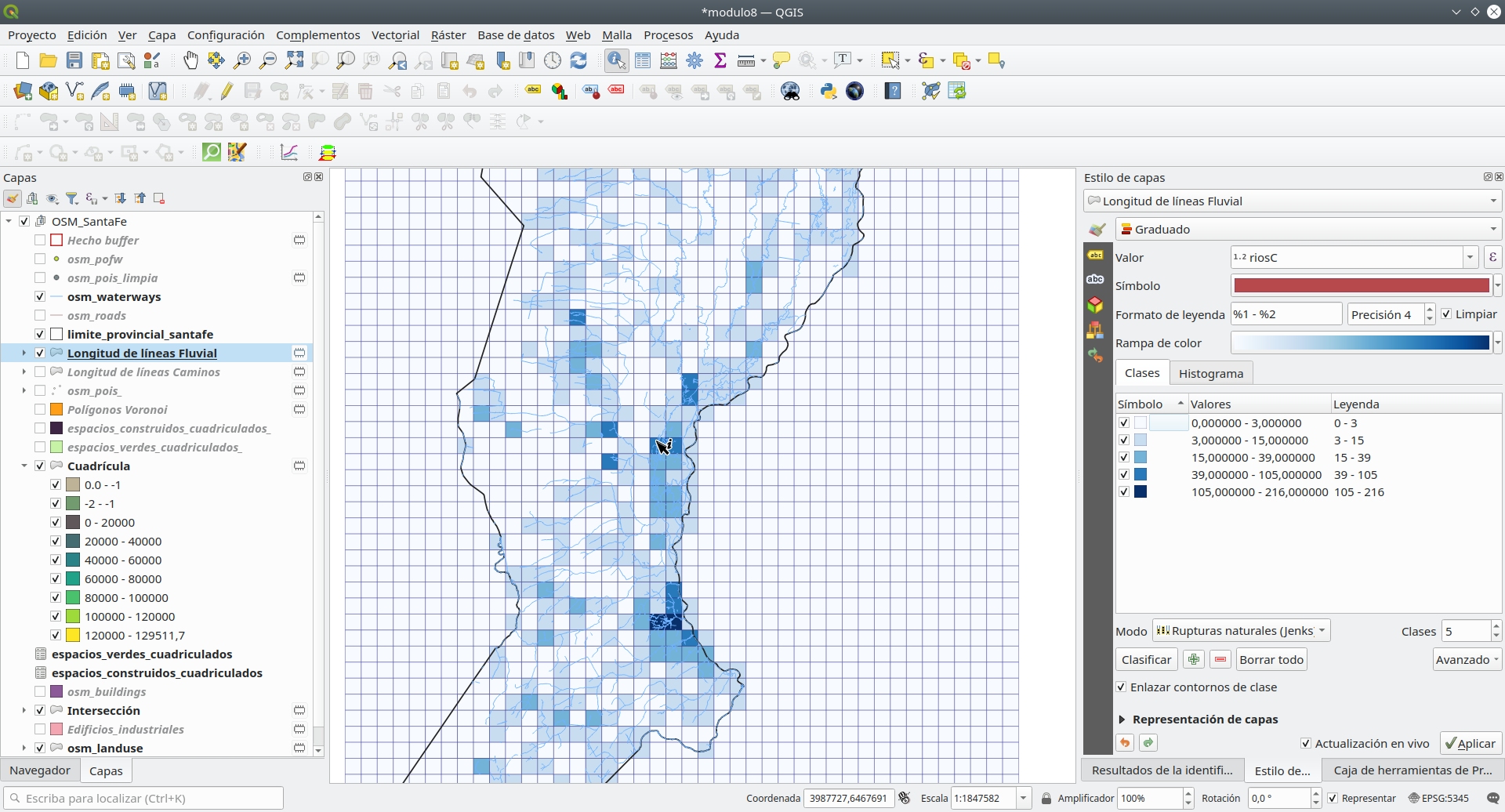Screen dimensions: 1505x812
Task: Click the Statistical Summary sigma icon
Action: 720,60
